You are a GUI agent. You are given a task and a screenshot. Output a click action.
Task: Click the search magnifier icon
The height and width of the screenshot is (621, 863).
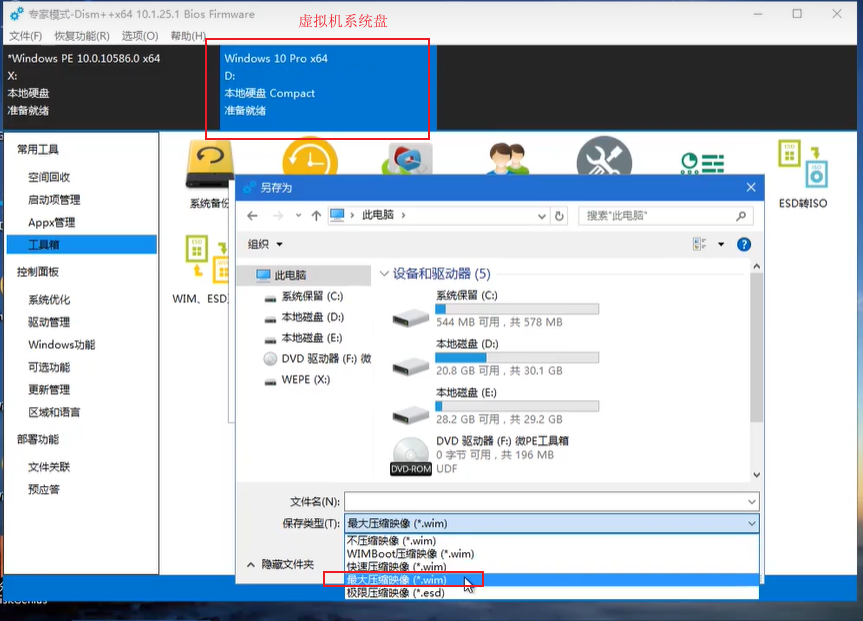click(x=741, y=216)
